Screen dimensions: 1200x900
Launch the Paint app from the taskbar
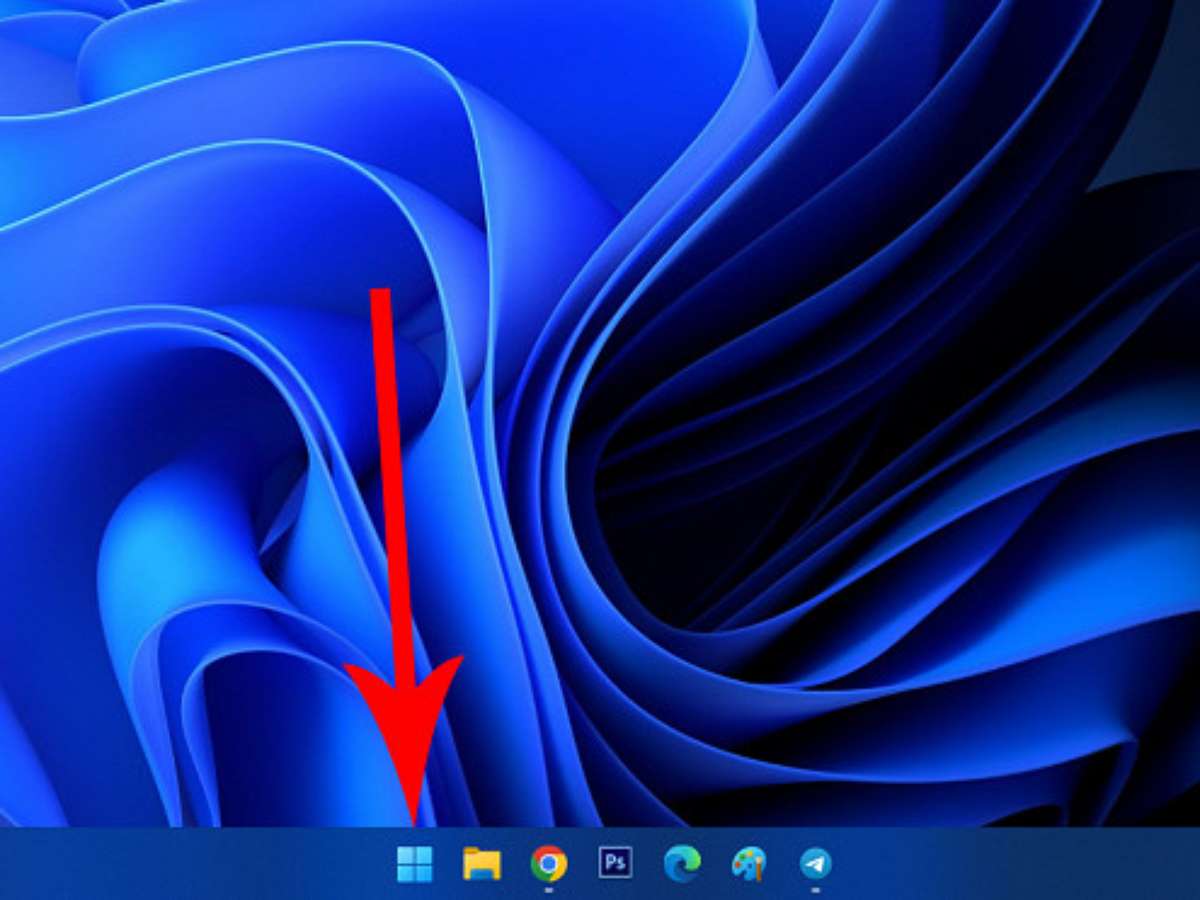(748, 863)
